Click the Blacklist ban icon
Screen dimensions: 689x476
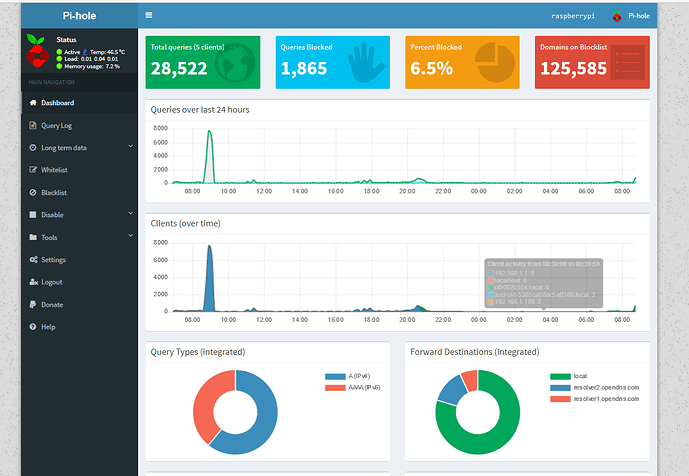(33, 192)
